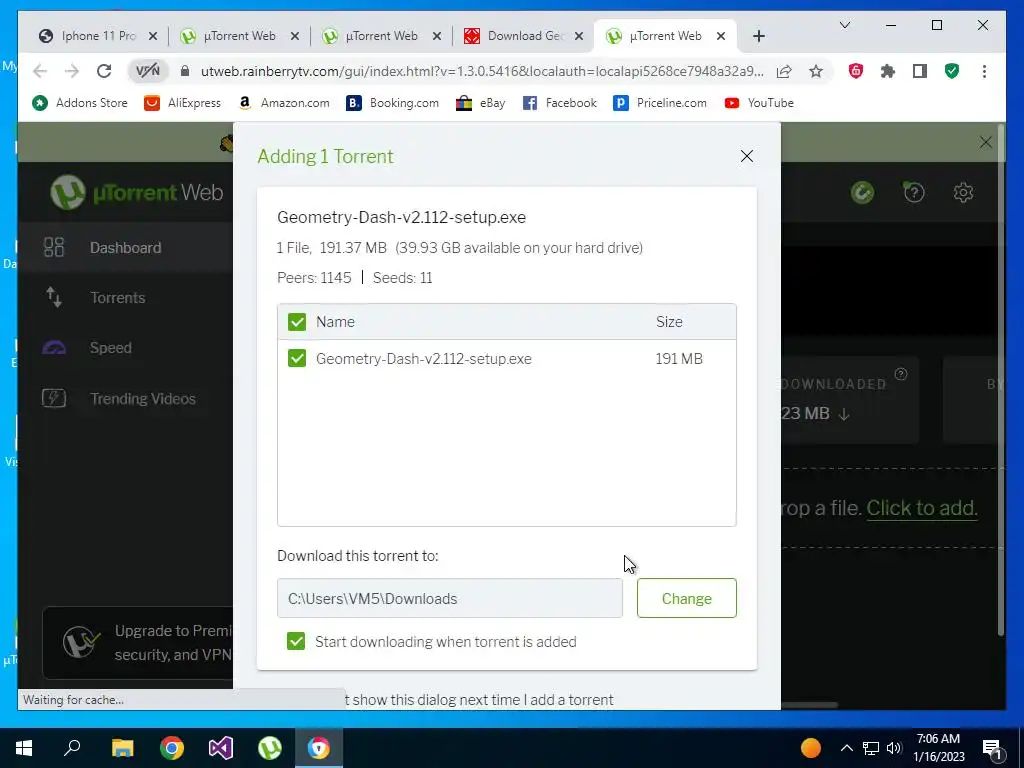This screenshot has height=768, width=1024.
Task: Switch to the Iphone 11 Pro tab
Action: 98,36
